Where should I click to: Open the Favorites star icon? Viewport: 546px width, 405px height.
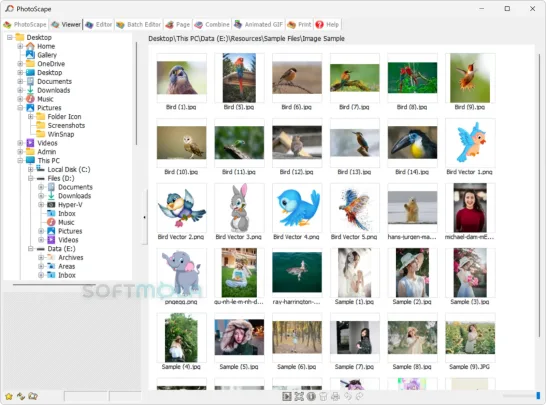pyautogui.click(x=9, y=396)
